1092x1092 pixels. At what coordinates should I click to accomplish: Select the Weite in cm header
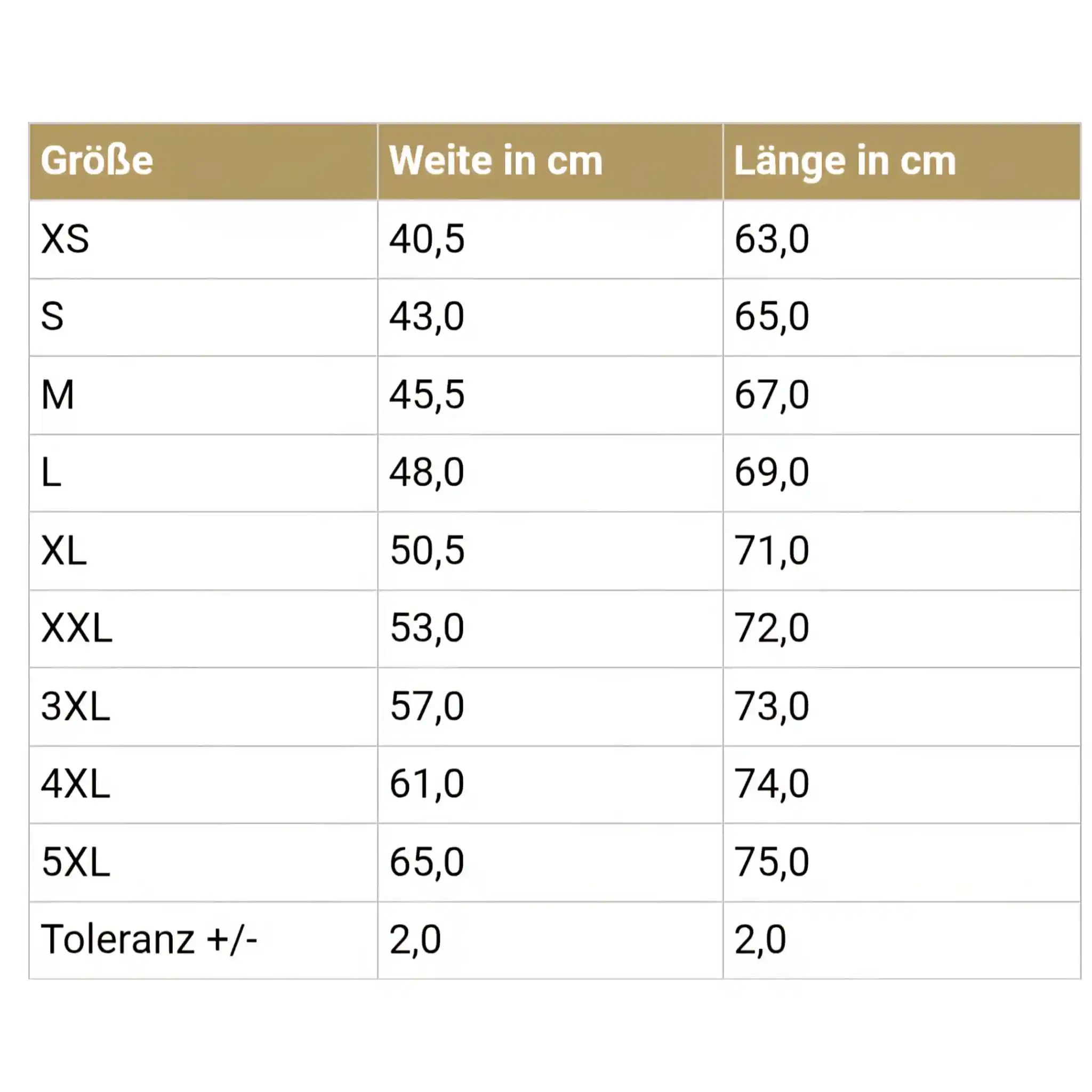(x=496, y=161)
